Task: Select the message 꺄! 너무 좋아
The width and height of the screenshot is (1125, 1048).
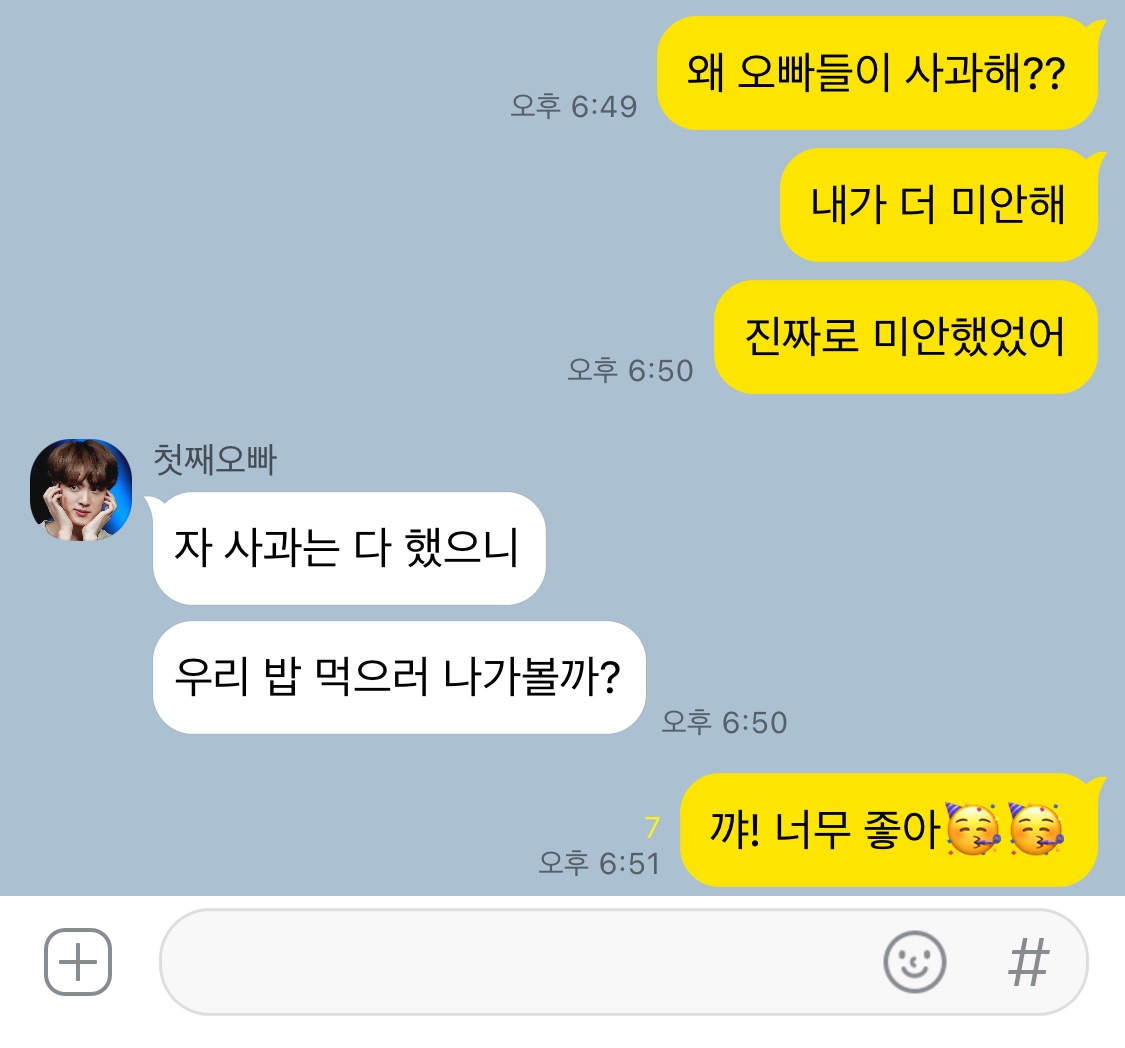Action: pyautogui.click(x=889, y=830)
